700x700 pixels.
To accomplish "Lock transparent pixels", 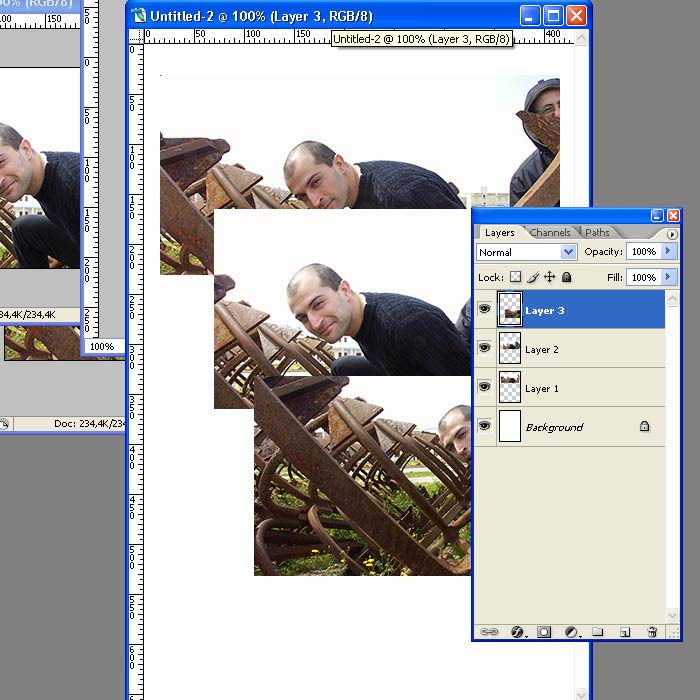I will click(516, 277).
